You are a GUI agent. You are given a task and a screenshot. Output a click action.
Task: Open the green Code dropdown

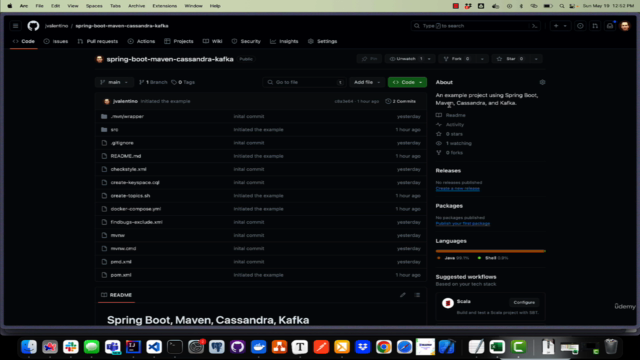click(x=407, y=82)
